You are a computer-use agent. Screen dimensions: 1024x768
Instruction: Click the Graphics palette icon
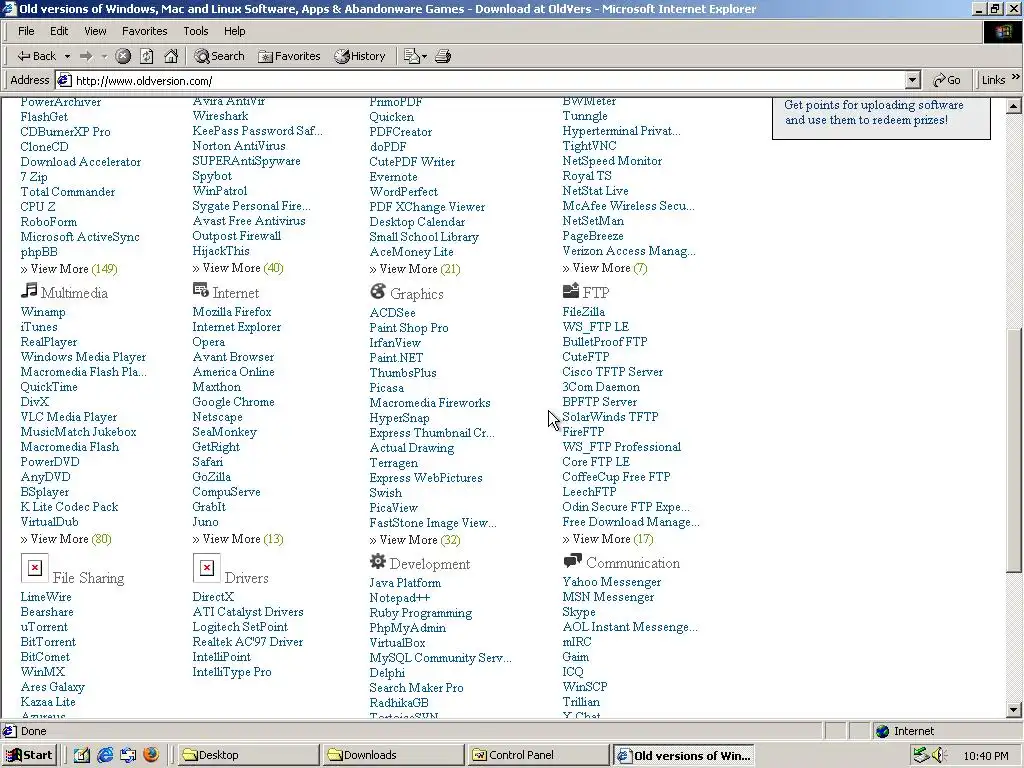point(377,291)
